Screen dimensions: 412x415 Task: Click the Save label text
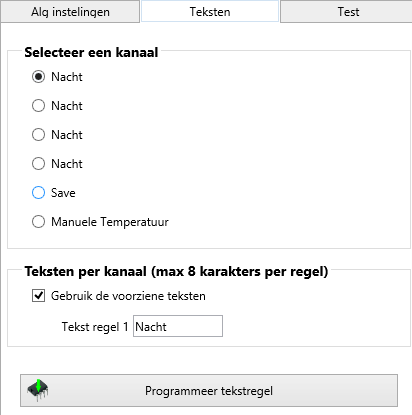click(x=63, y=193)
